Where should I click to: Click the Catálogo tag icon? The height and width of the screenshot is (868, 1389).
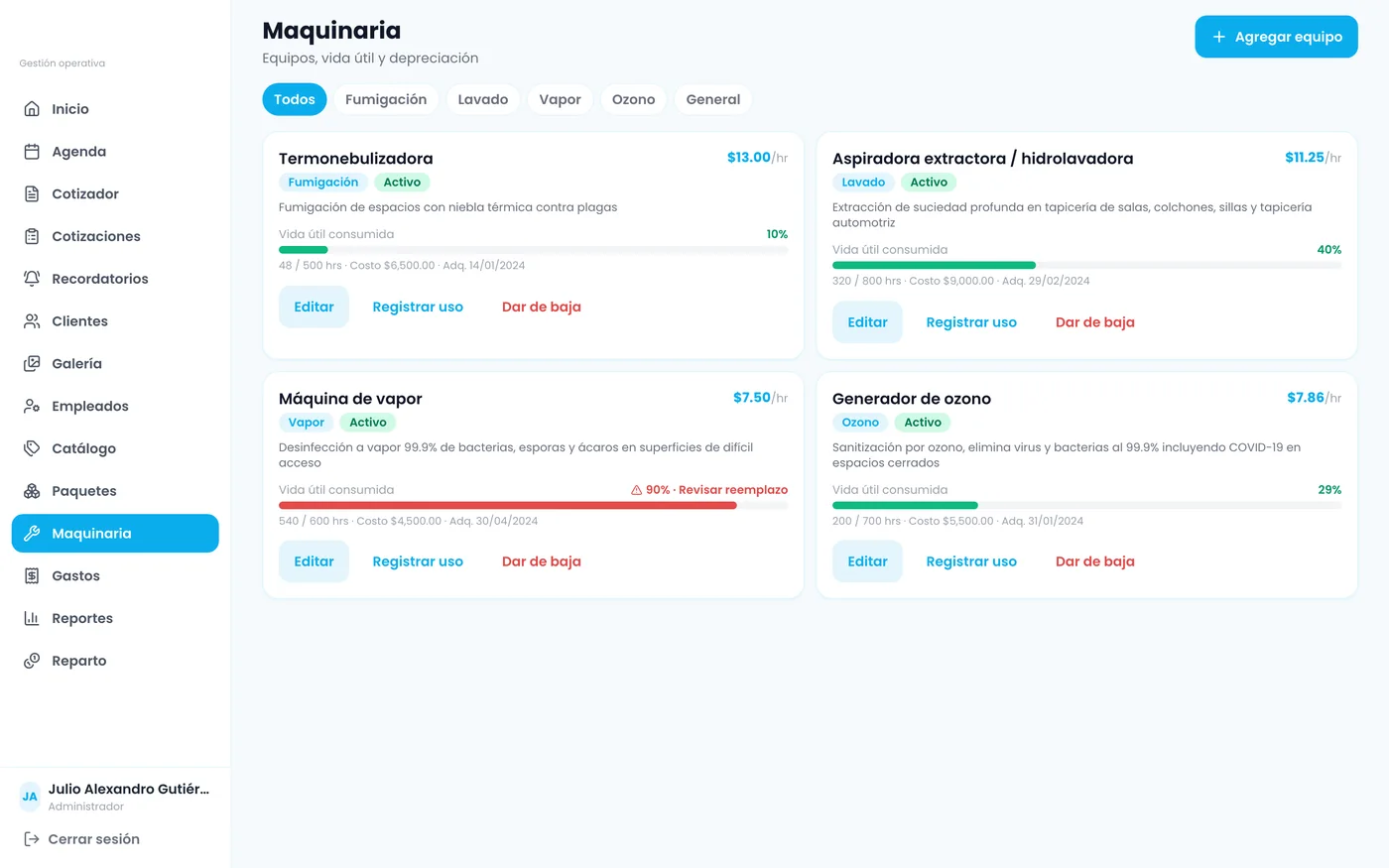32,448
